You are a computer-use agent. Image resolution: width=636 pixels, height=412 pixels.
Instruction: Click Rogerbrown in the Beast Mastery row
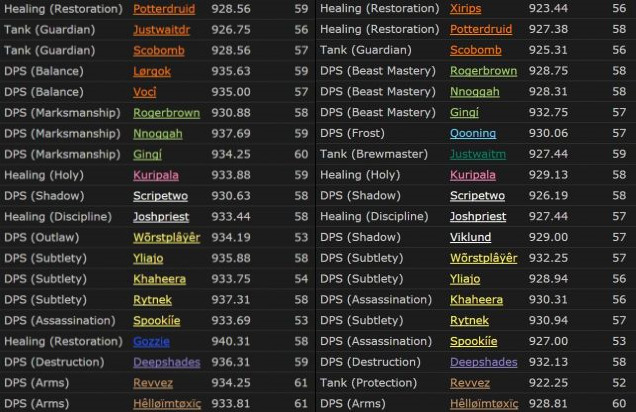tap(483, 71)
